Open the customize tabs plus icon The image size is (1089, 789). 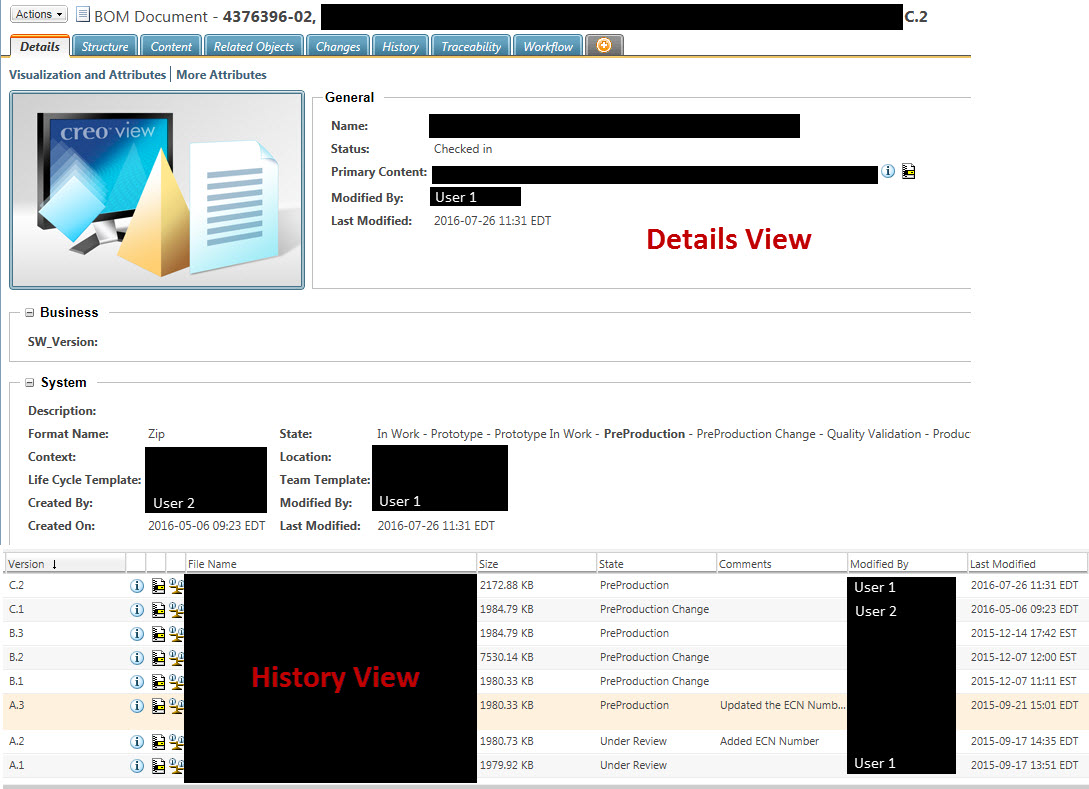click(604, 44)
